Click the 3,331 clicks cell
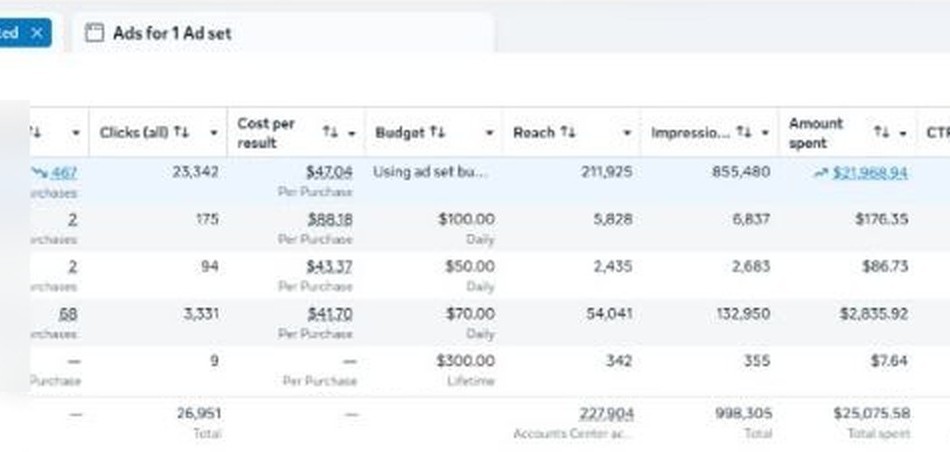The image size is (950, 452). point(201,314)
